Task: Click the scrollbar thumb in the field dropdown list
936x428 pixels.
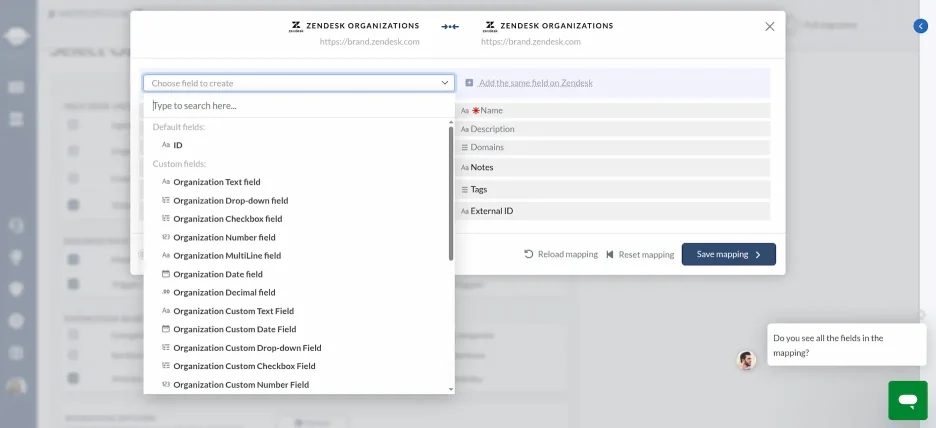Action: [x=451, y=193]
